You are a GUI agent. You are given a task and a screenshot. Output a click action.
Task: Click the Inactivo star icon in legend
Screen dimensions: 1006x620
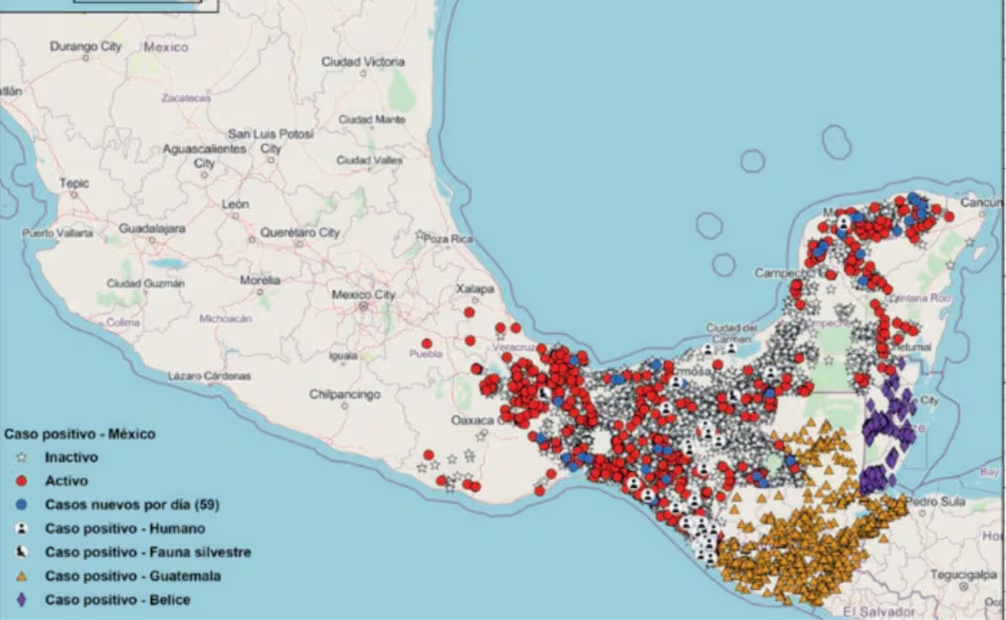22,457
